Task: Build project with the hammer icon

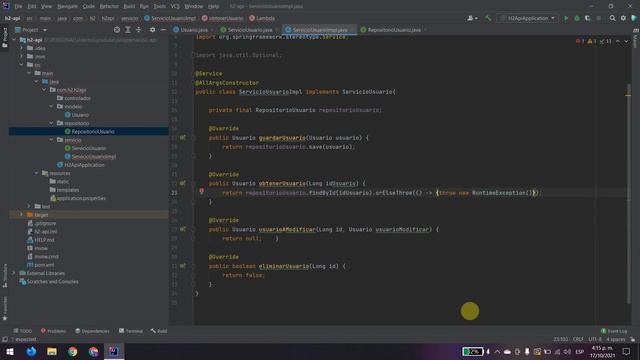Action: pyautogui.click(x=488, y=18)
